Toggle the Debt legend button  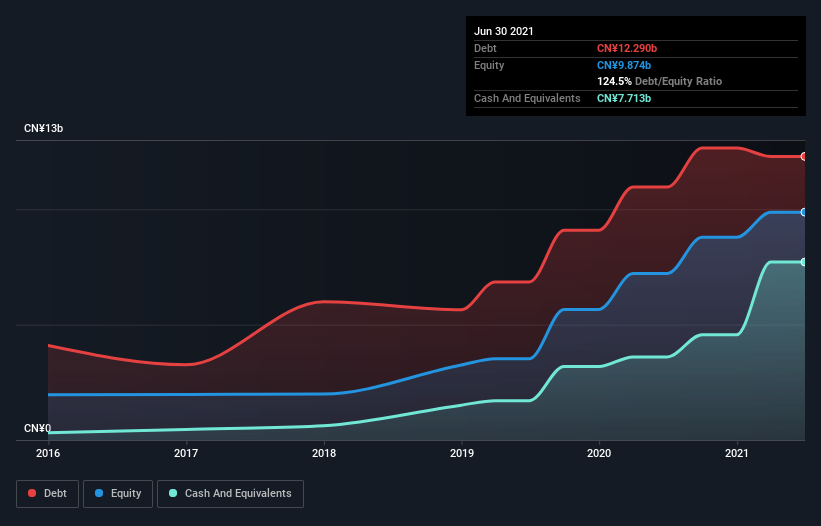pyautogui.click(x=47, y=494)
